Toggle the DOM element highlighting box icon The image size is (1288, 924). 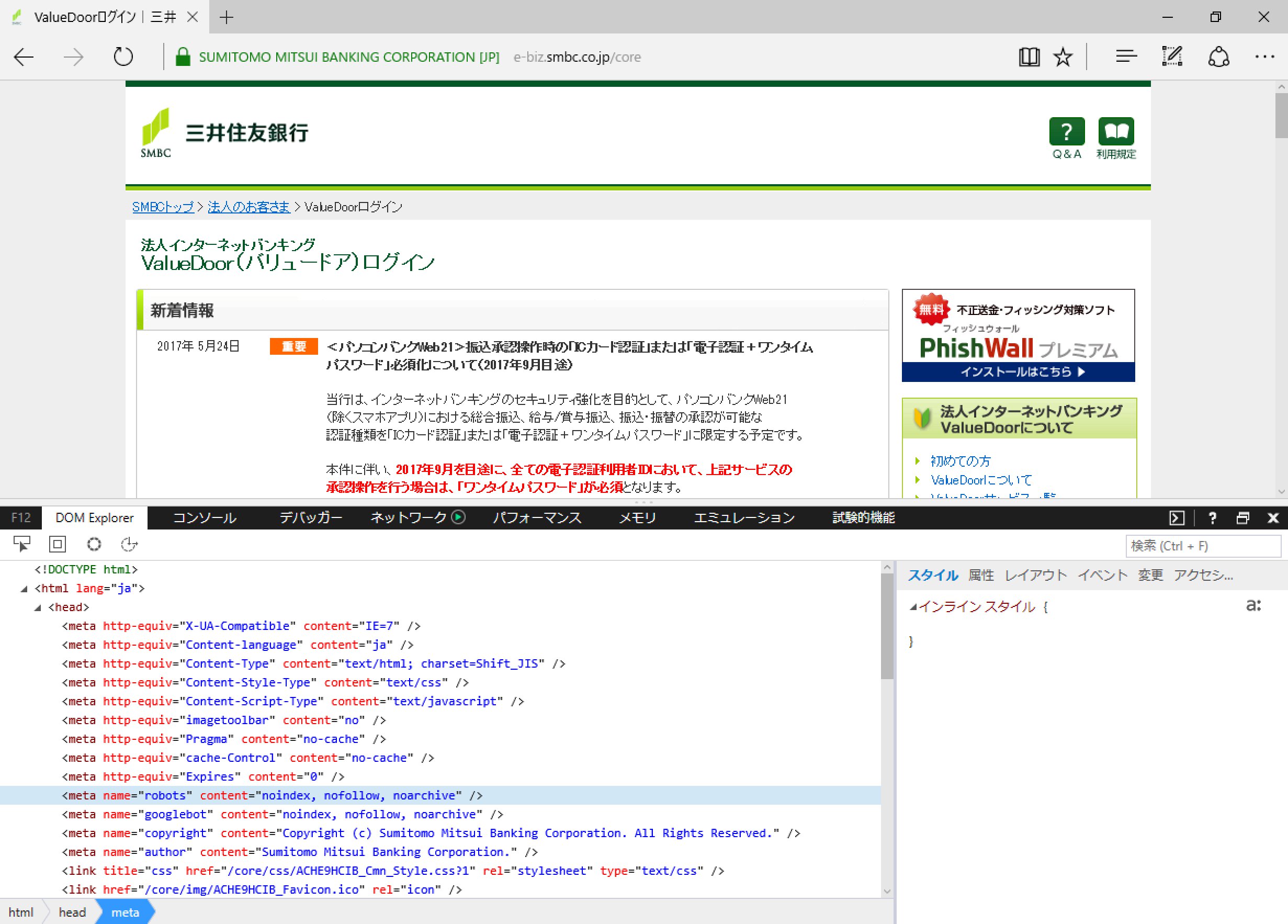point(58,545)
